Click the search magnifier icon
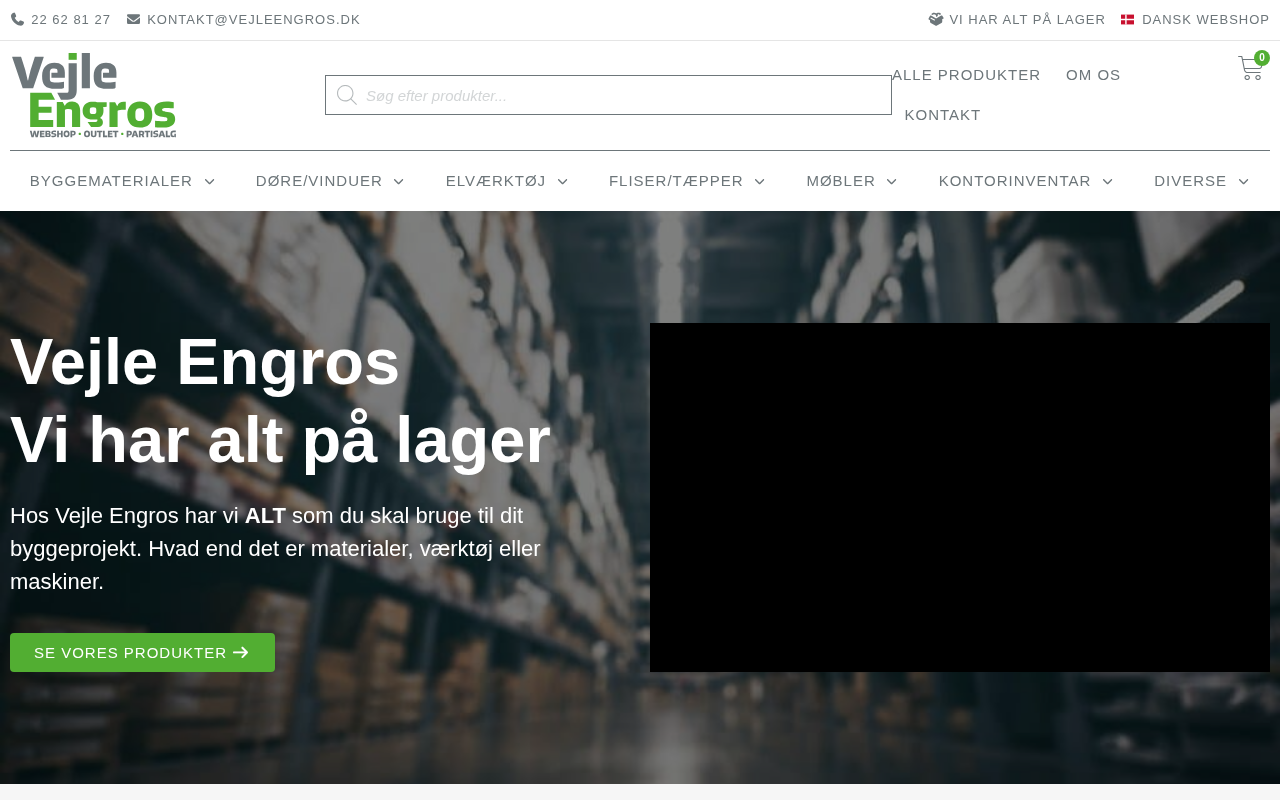Viewport: 1280px width, 800px height. point(347,95)
